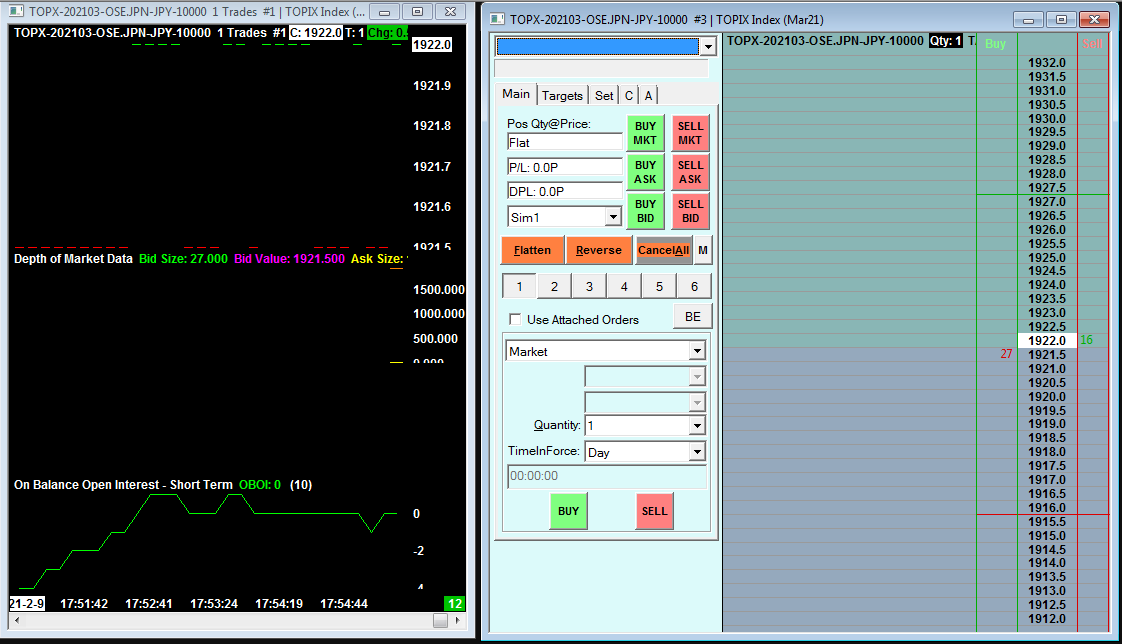Select quantity preset 1
Screen dimensions: 1122x644
519,286
